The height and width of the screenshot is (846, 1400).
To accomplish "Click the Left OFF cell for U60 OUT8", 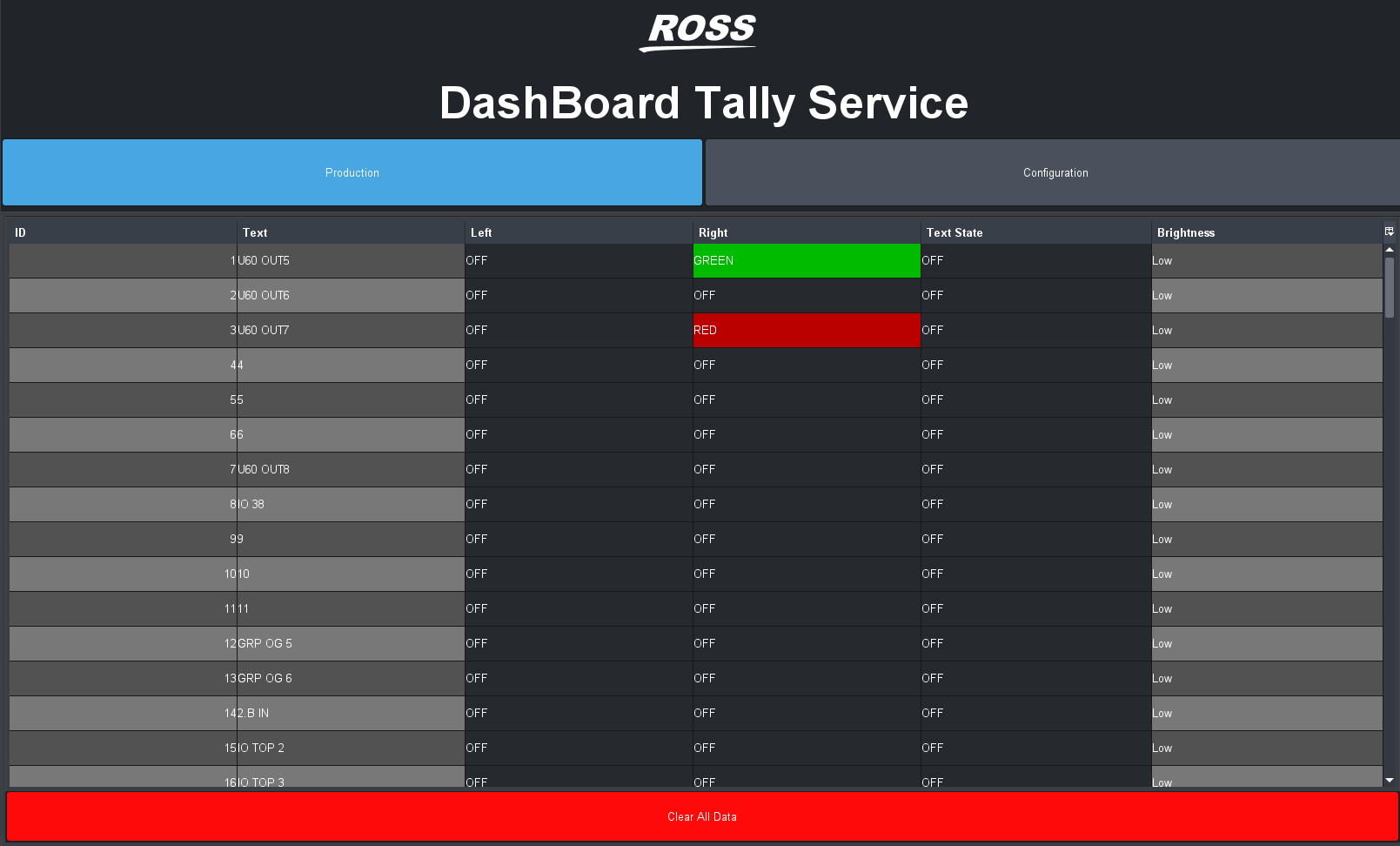I will coord(579,470).
